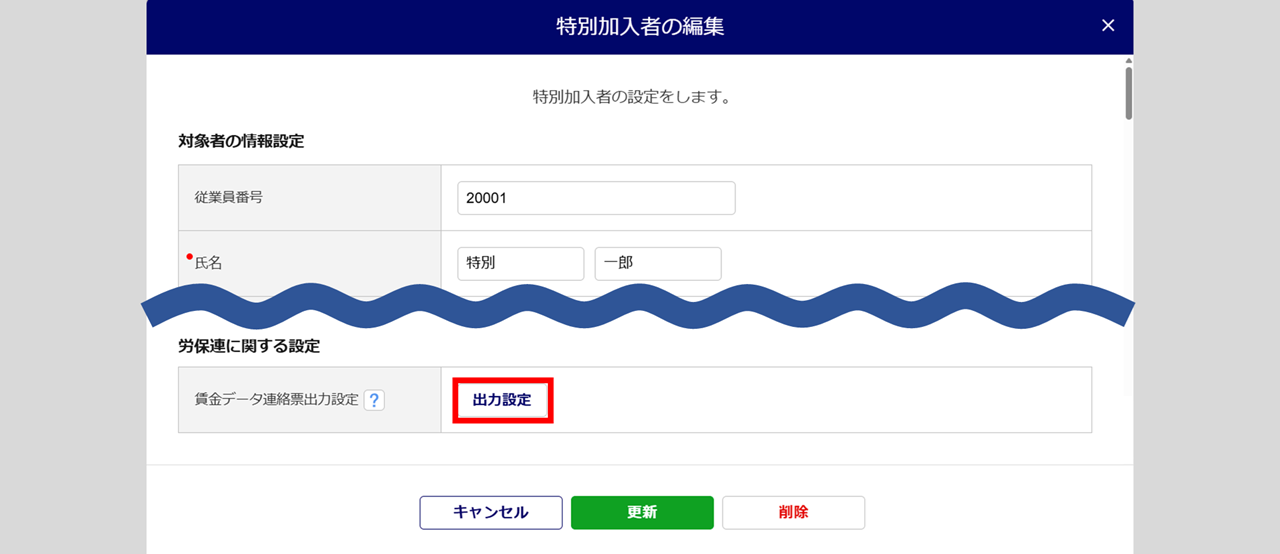Screen dimensions: 1280x554
Task: Open 出力設定 for the wage data slip
Action: tap(502, 400)
